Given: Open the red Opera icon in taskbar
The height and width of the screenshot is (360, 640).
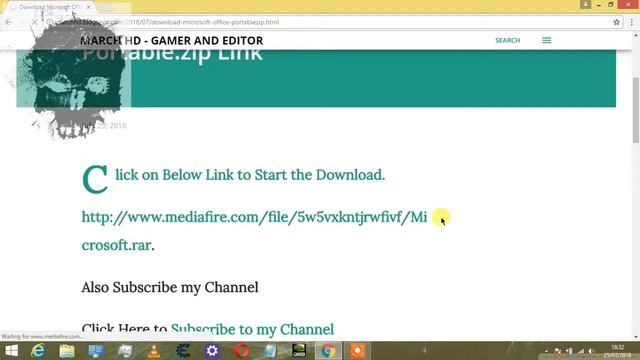Looking at the screenshot, I should (241, 351).
